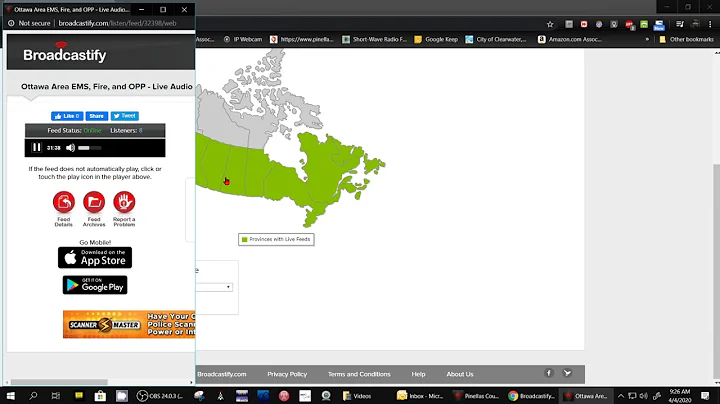Open the Download on the App Store badge
The image size is (720, 404).
[x=95, y=258]
